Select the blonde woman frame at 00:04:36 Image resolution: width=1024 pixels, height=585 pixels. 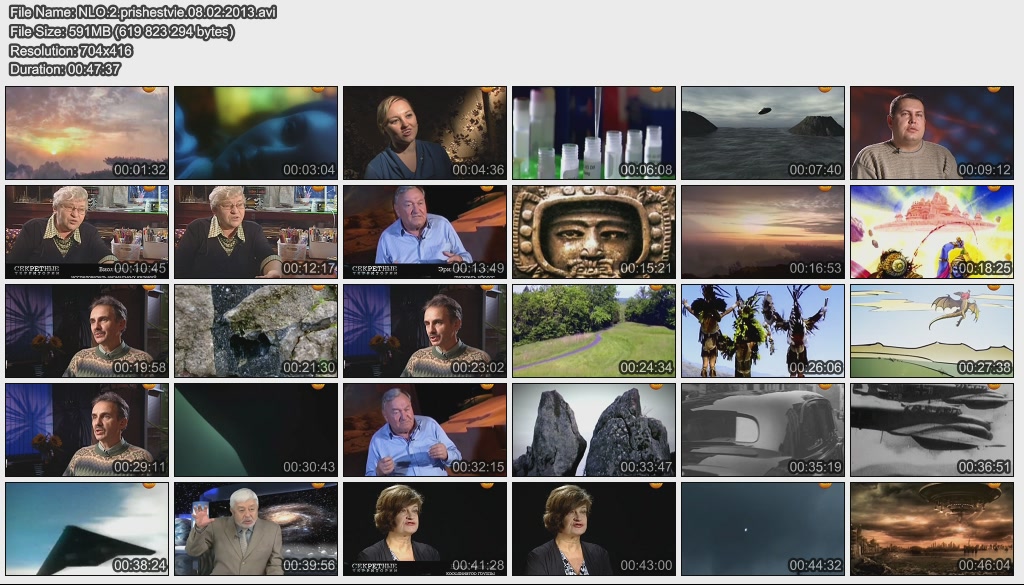click(424, 133)
